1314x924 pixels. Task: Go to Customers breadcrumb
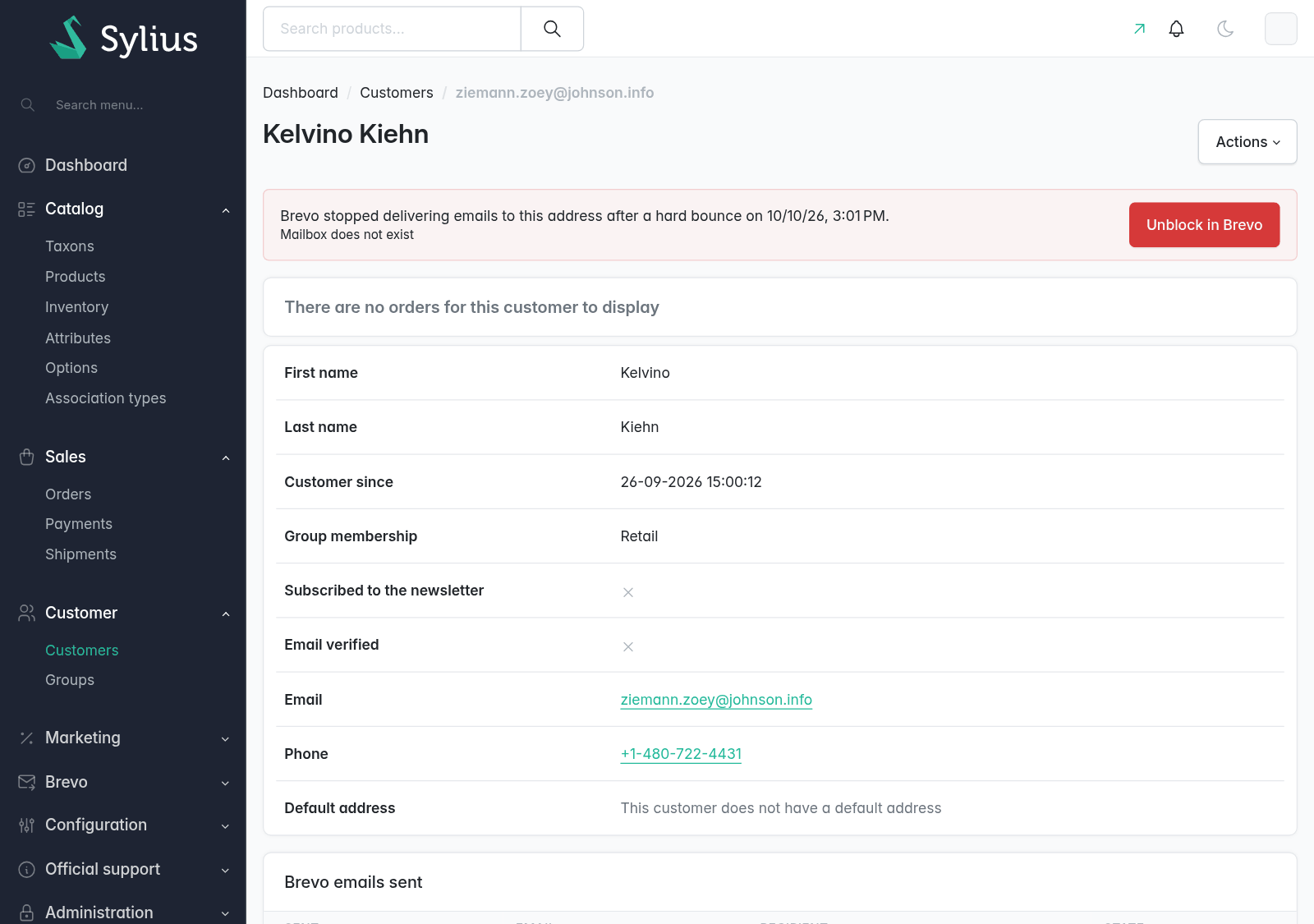[397, 93]
